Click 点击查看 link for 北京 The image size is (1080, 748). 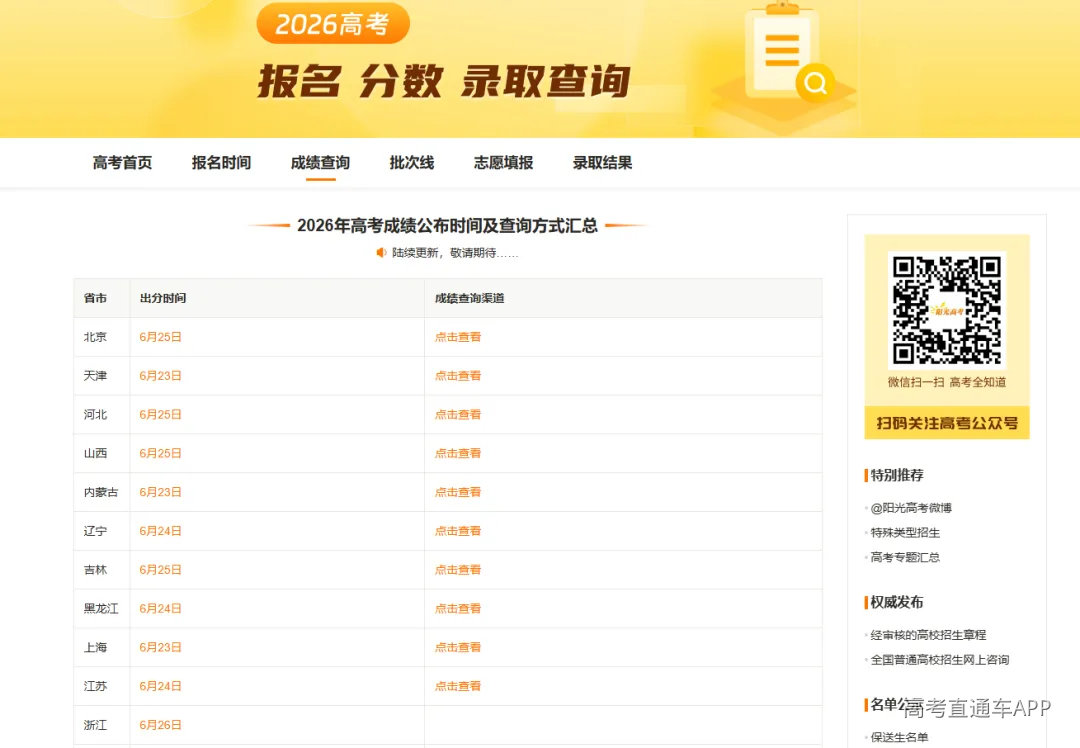coord(458,337)
